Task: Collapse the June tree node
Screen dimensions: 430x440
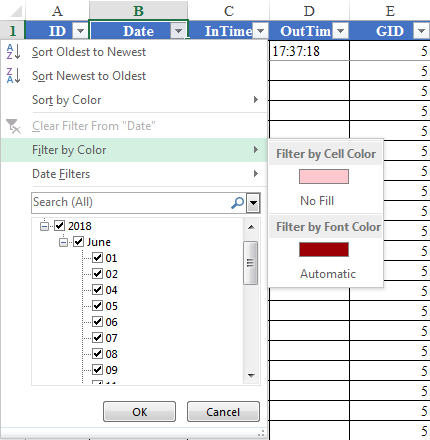Action: (63, 242)
